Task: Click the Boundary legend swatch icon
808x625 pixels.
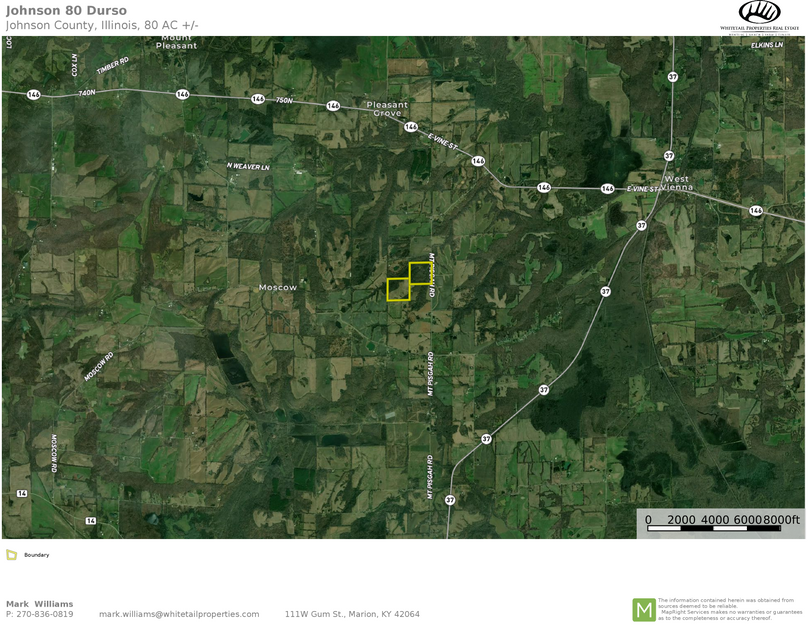Action: coord(11,555)
